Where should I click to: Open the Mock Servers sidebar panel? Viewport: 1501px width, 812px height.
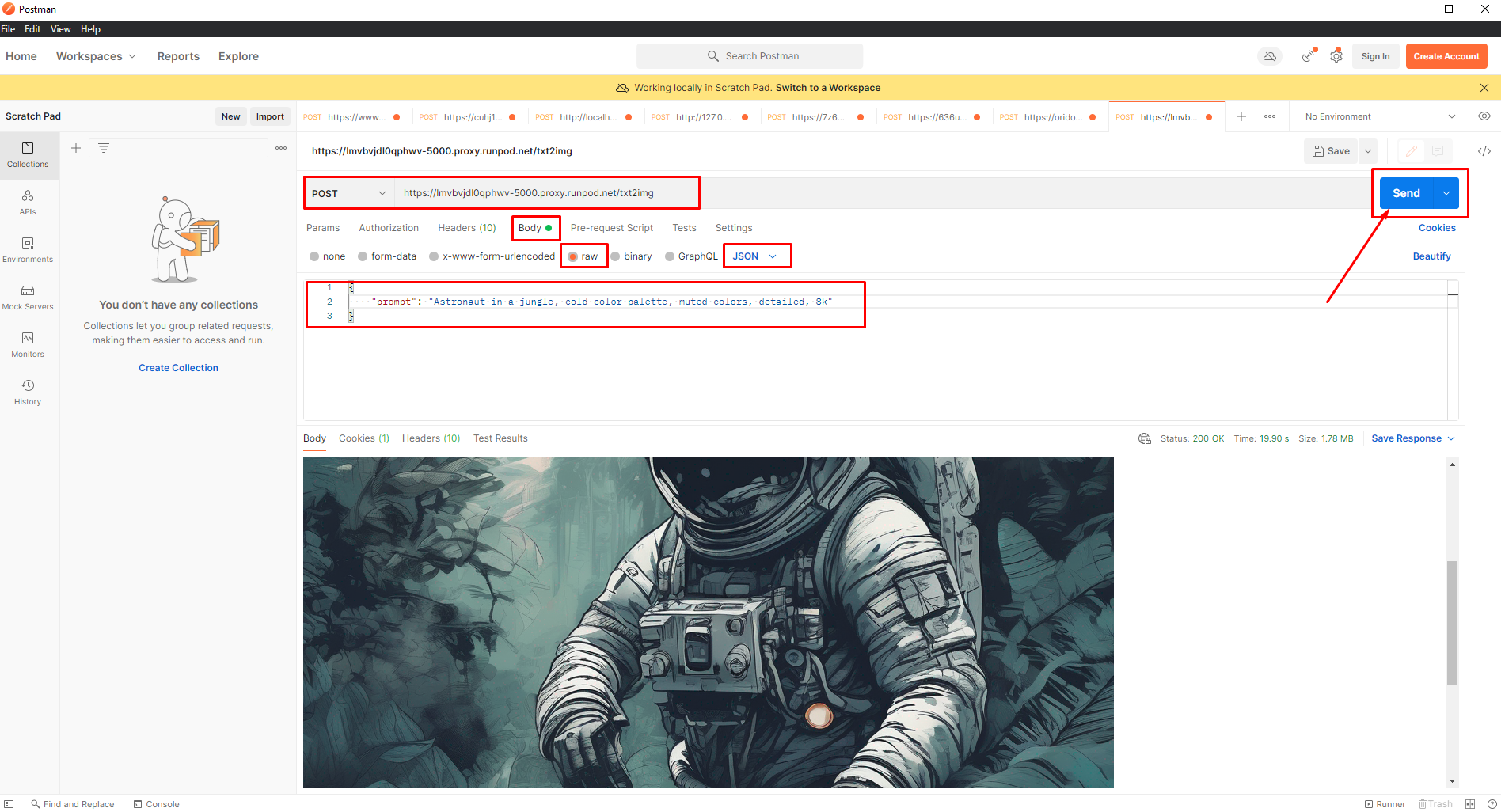pyautogui.click(x=28, y=297)
